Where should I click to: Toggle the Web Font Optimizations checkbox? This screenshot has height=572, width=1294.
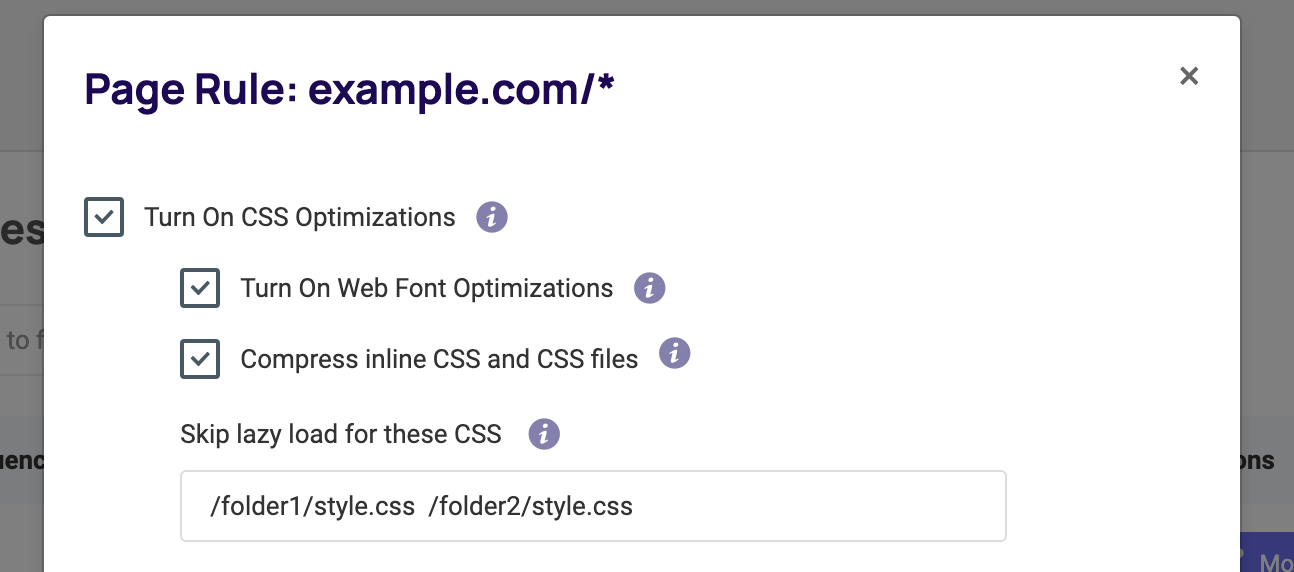click(x=200, y=288)
